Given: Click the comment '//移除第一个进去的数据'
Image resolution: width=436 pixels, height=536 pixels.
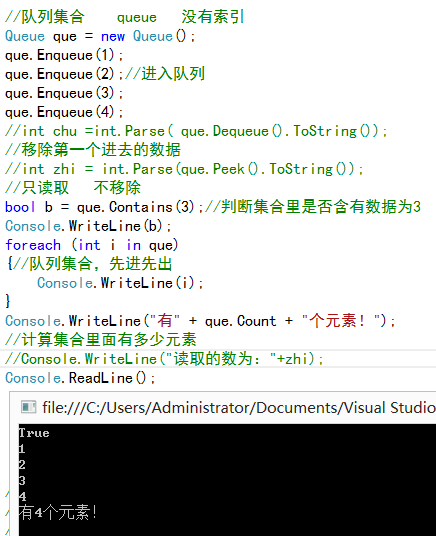Looking at the screenshot, I should (93, 150).
